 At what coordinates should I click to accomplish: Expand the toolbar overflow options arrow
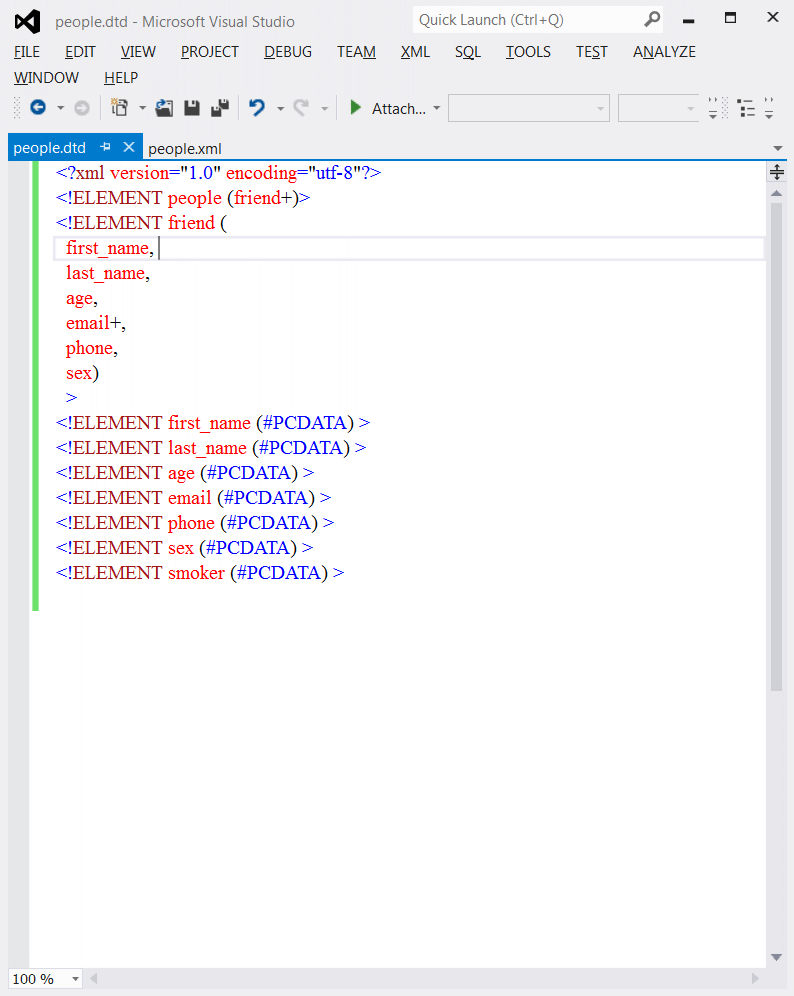pos(769,109)
